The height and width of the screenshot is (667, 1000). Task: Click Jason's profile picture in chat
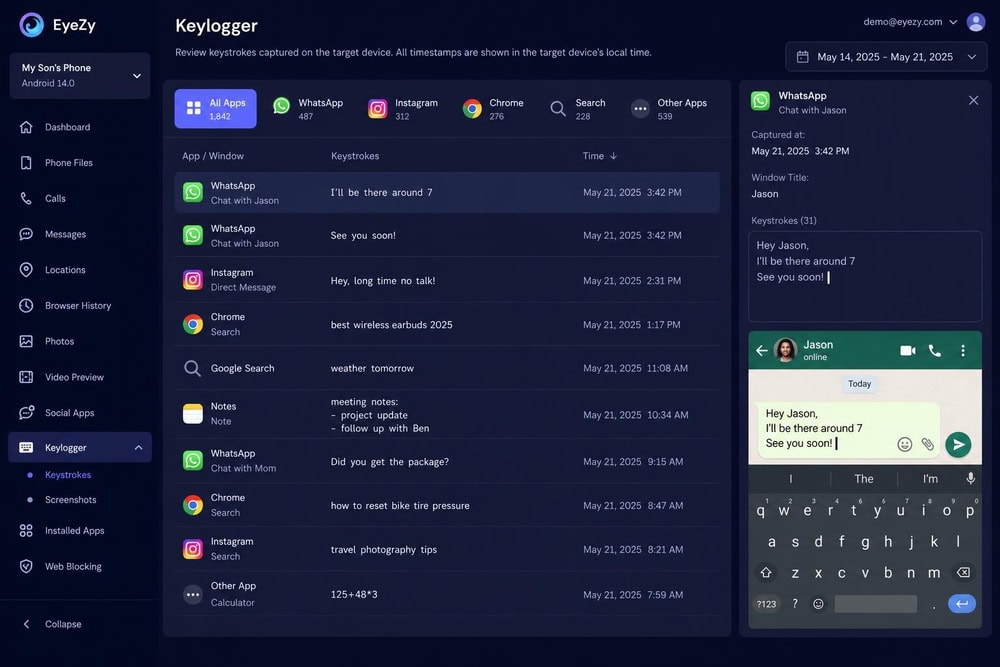click(786, 350)
